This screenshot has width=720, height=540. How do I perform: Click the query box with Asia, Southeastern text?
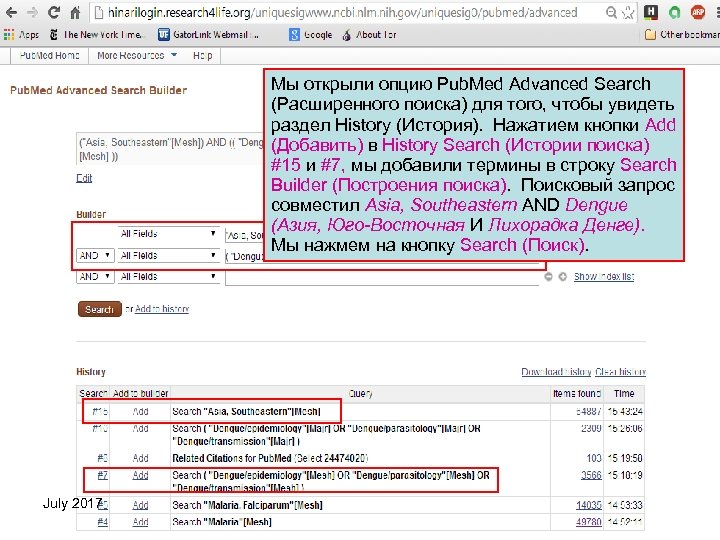coord(170,149)
